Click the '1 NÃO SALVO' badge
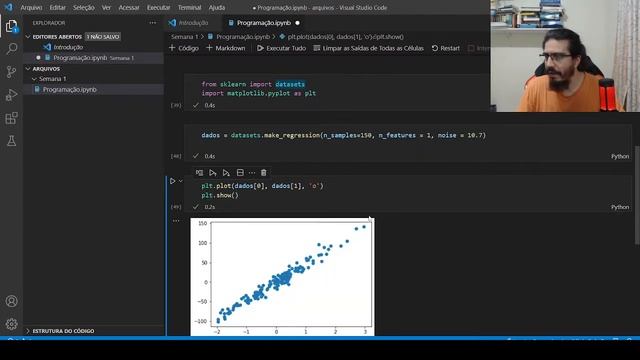 (103, 37)
